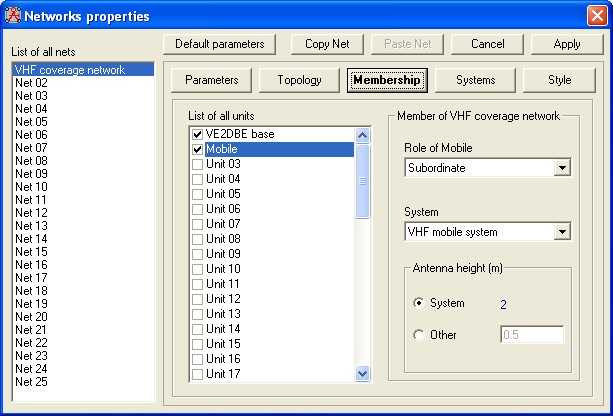This screenshot has width=613, height=416.
Task: Cancel the network properties dialog
Action: coord(487,44)
